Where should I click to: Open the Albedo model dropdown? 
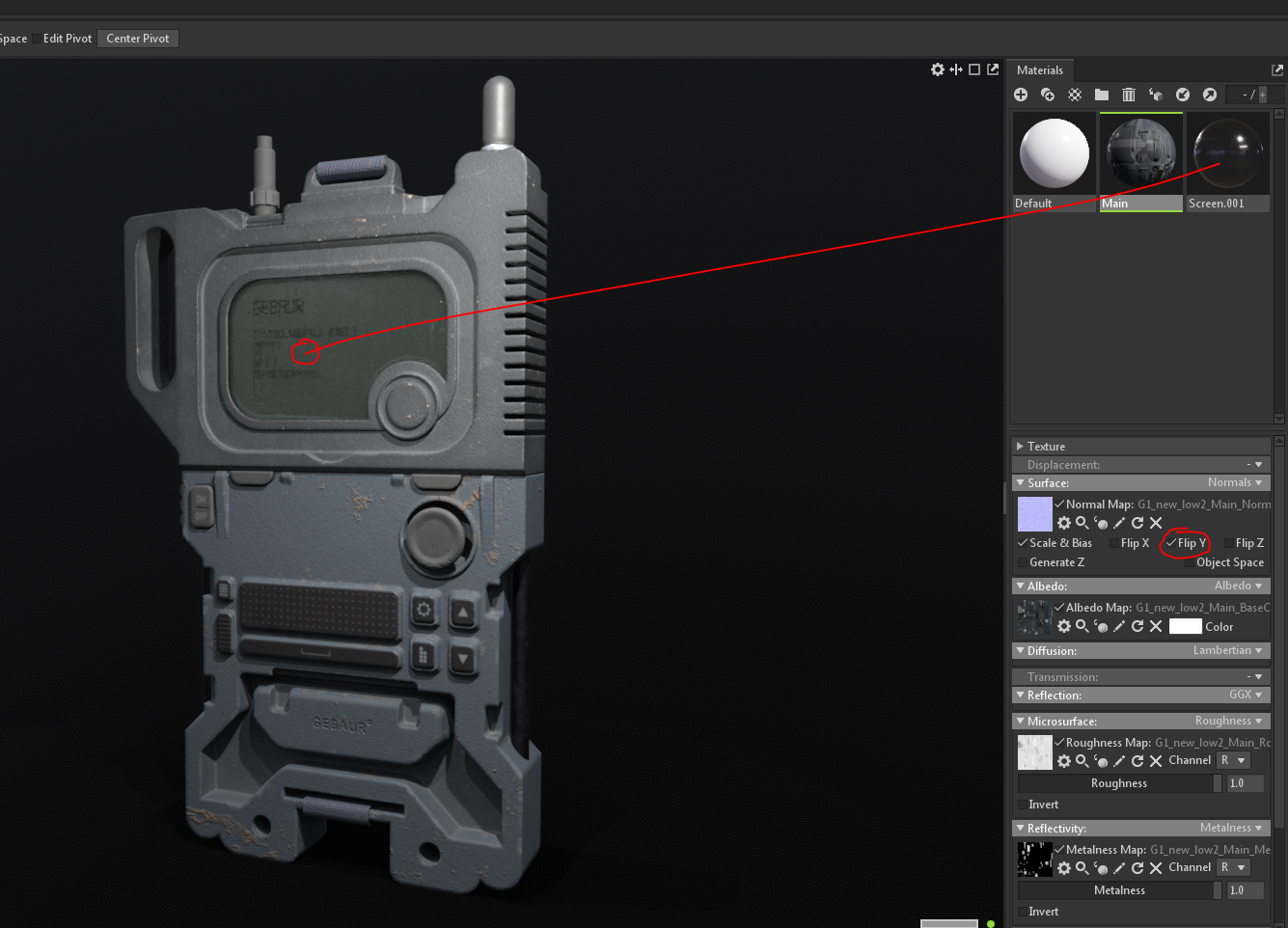pos(1238,586)
